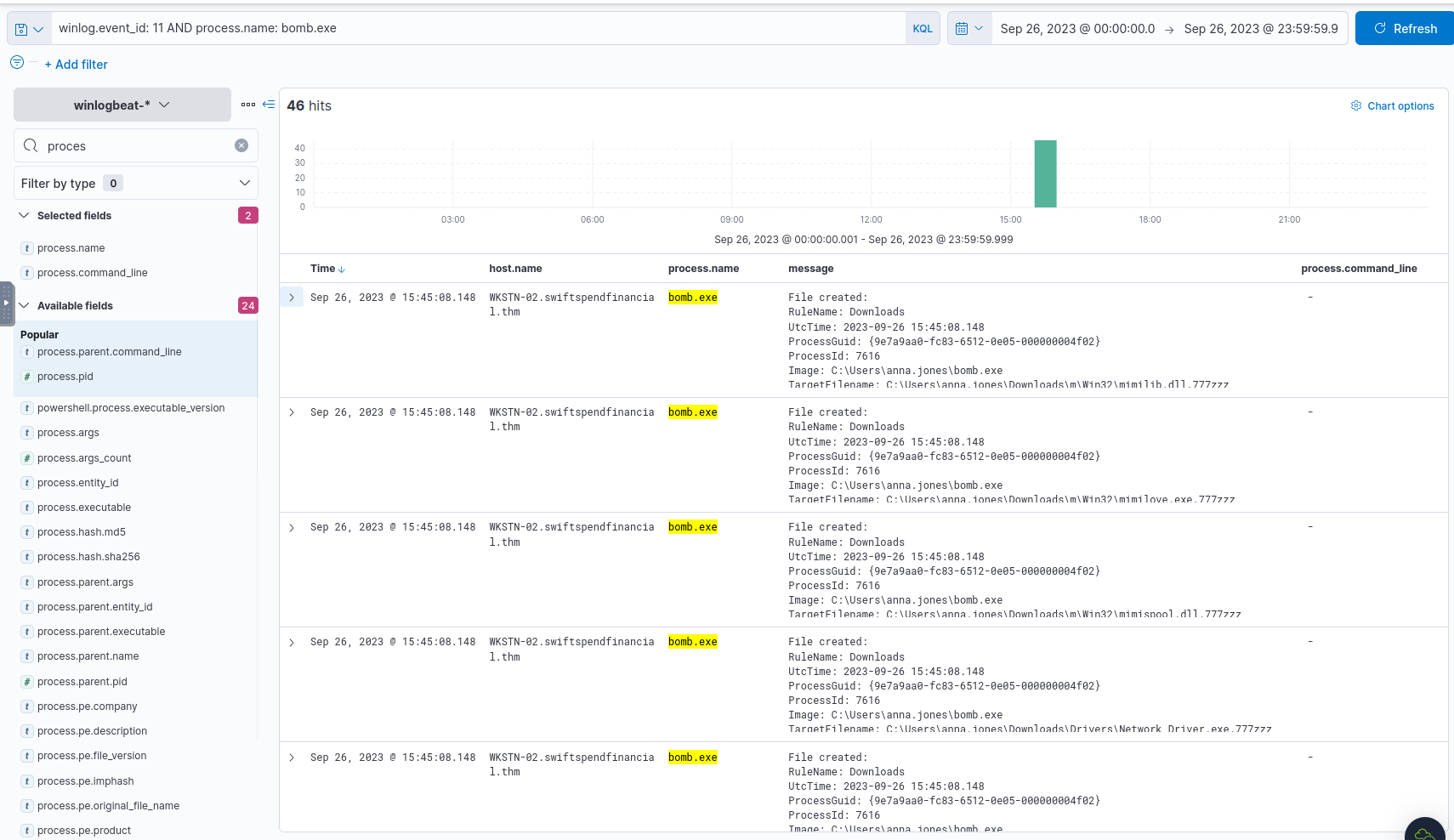Open the index pattern options ellipsis
This screenshot has height=840, width=1454.
click(x=247, y=105)
